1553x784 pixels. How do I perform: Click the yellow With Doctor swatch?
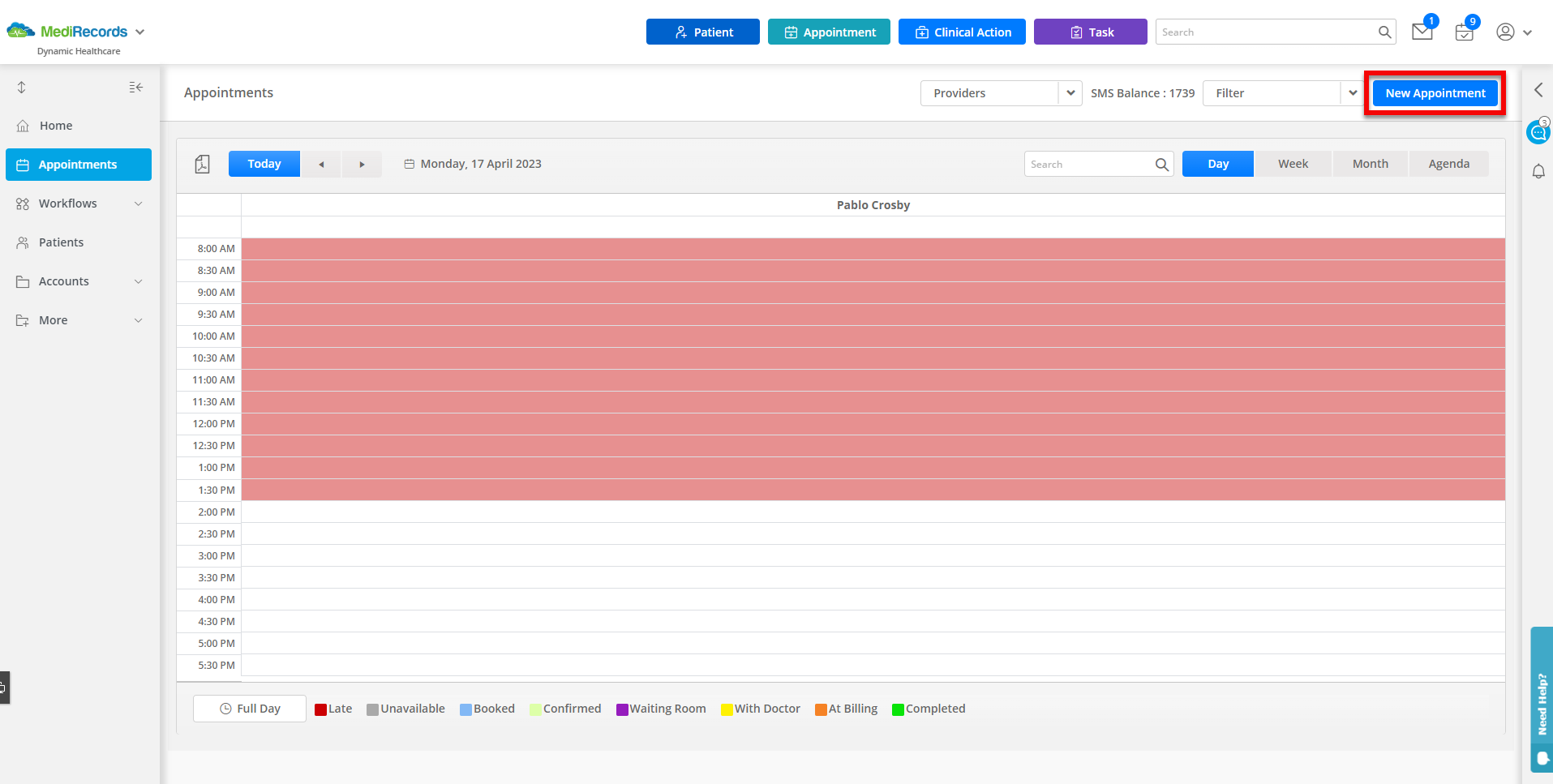click(x=727, y=709)
